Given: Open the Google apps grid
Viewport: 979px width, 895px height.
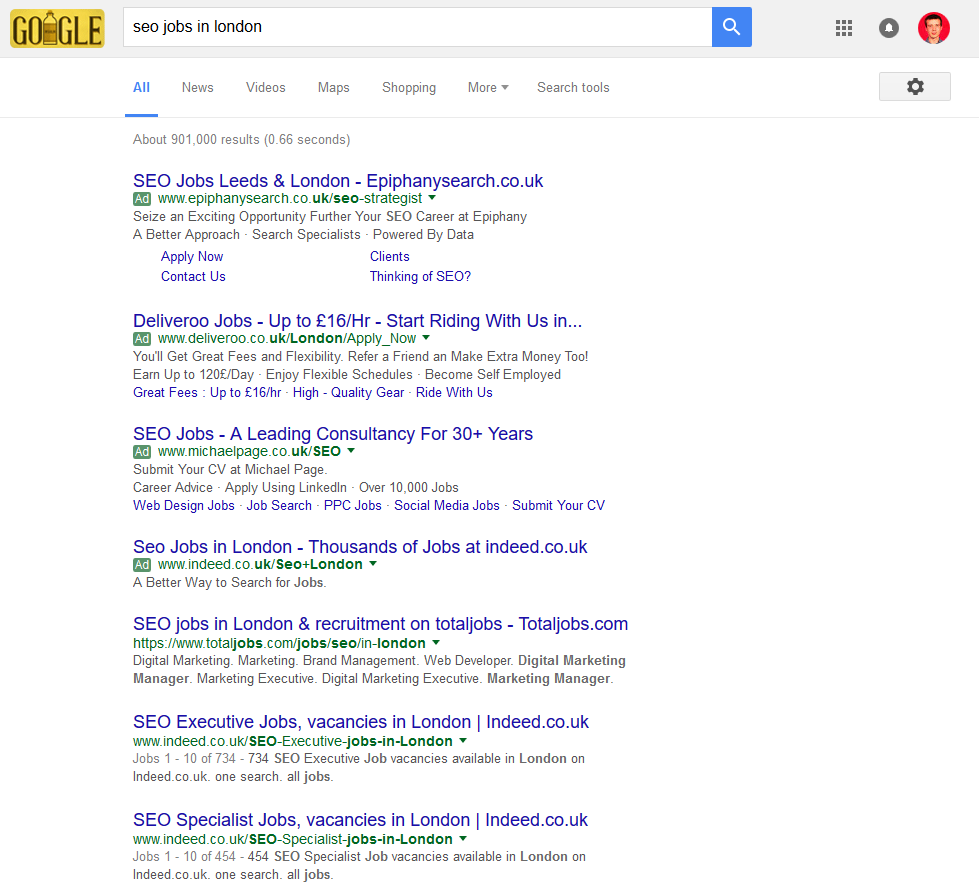Looking at the screenshot, I should click(x=844, y=27).
